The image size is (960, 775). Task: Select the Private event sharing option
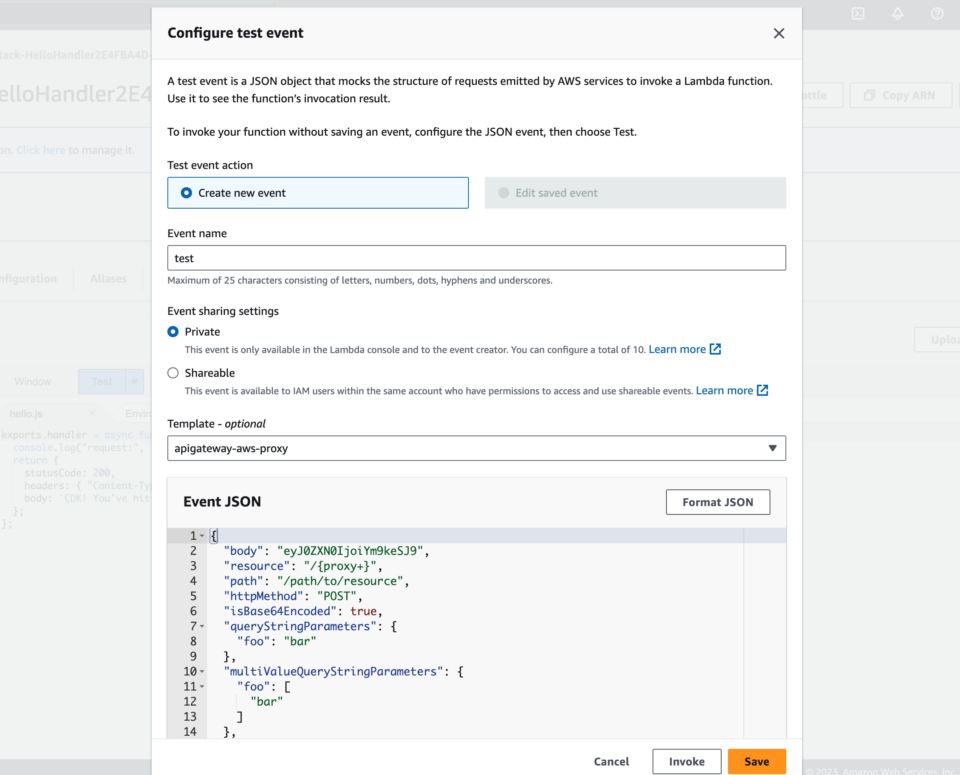pyautogui.click(x=172, y=331)
